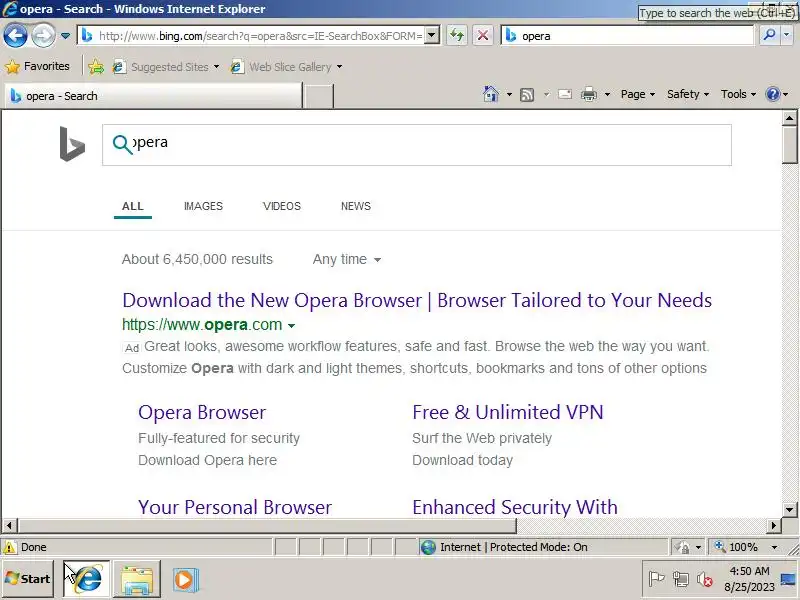Open the Opera Browser sublink
The width and height of the screenshot is (800, 600).
coord(202,412)
